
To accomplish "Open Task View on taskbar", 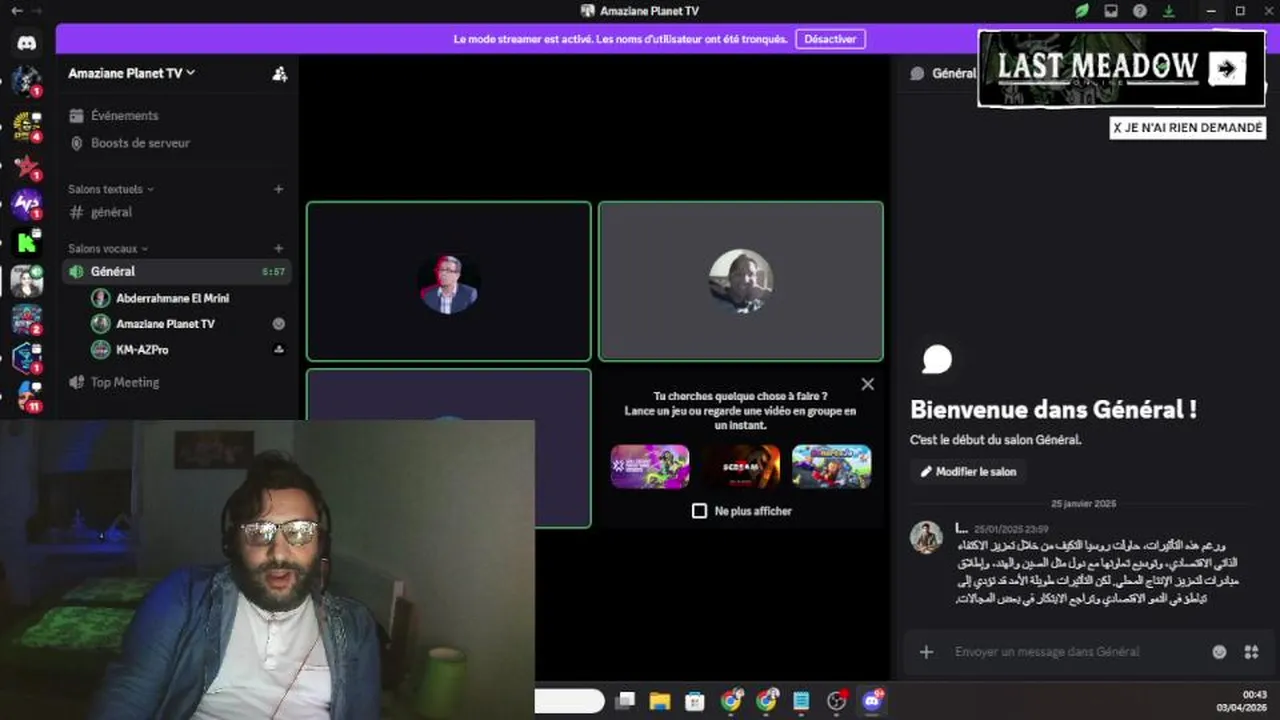I will [625, 701].
